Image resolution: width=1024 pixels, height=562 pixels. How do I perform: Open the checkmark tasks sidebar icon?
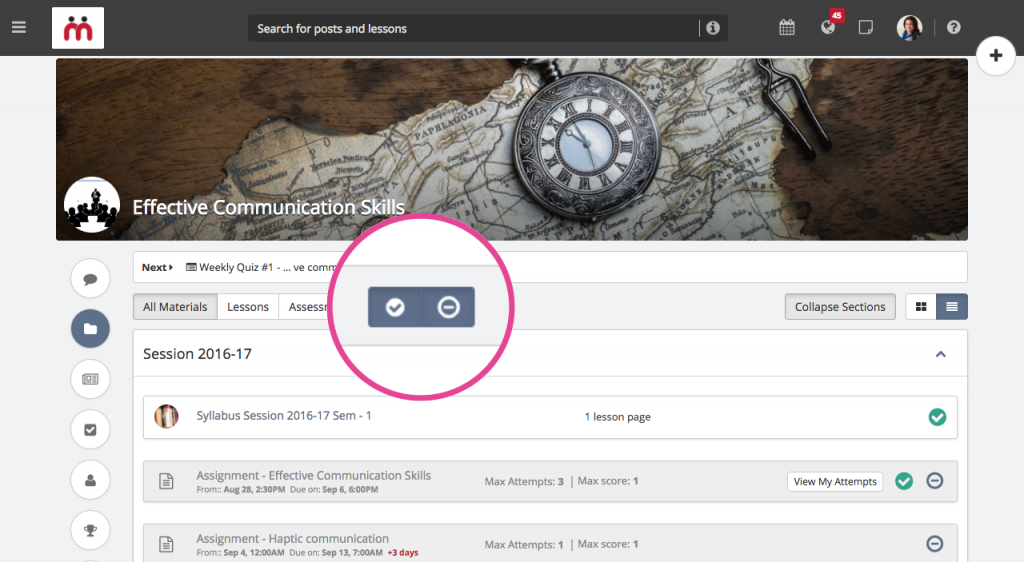point(90,429)
